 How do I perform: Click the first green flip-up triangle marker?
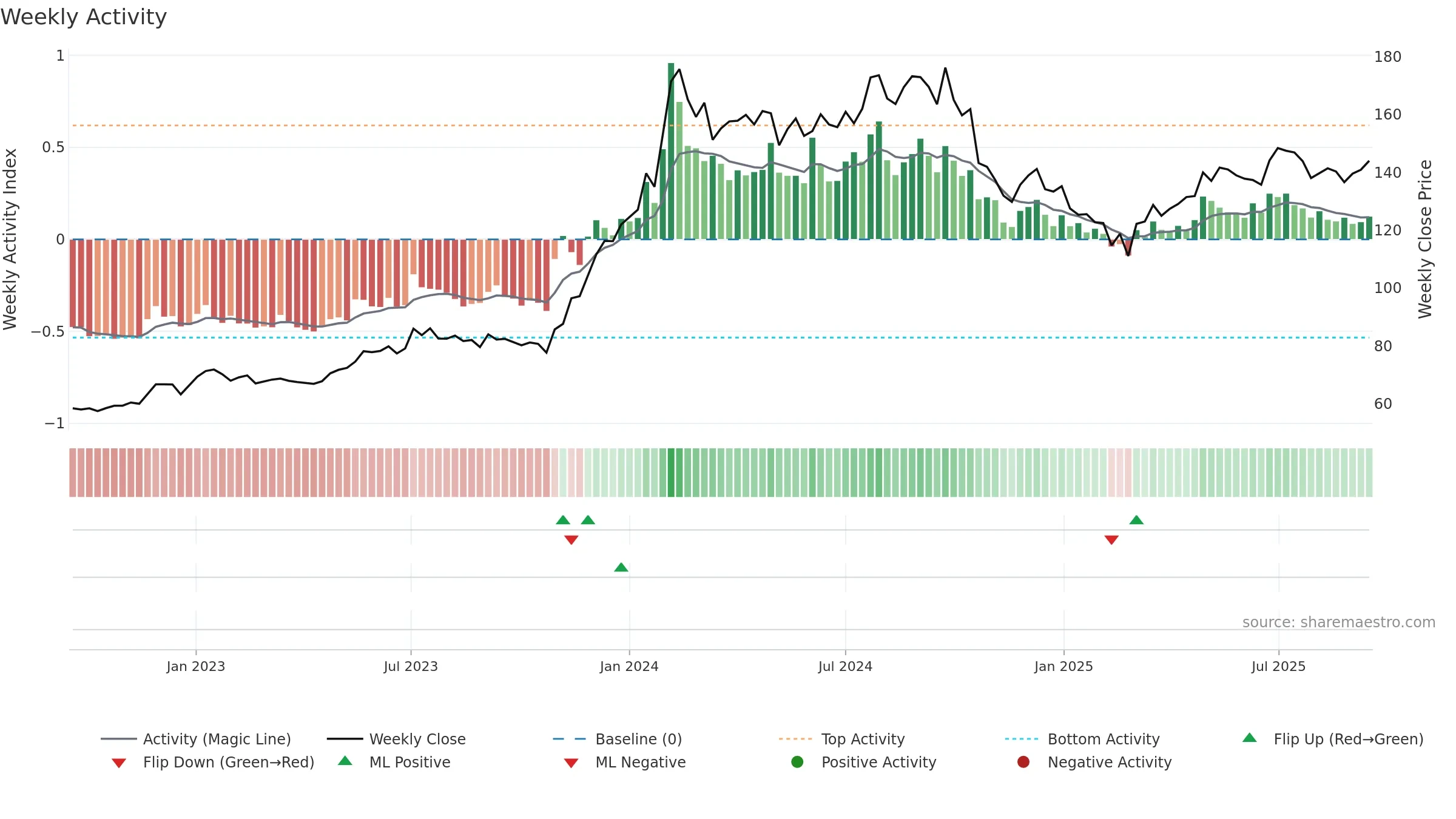(x=563, y=520)
